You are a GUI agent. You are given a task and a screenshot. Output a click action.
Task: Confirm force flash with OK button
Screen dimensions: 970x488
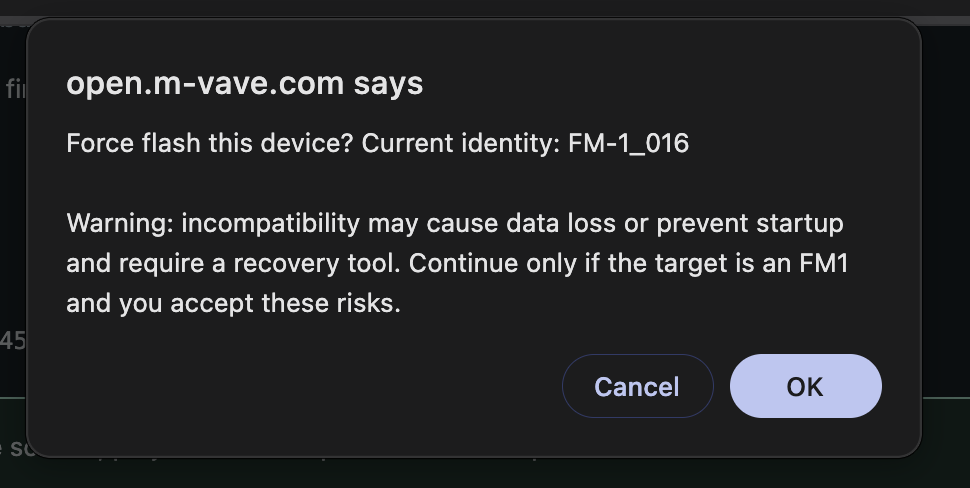point(805,386)
